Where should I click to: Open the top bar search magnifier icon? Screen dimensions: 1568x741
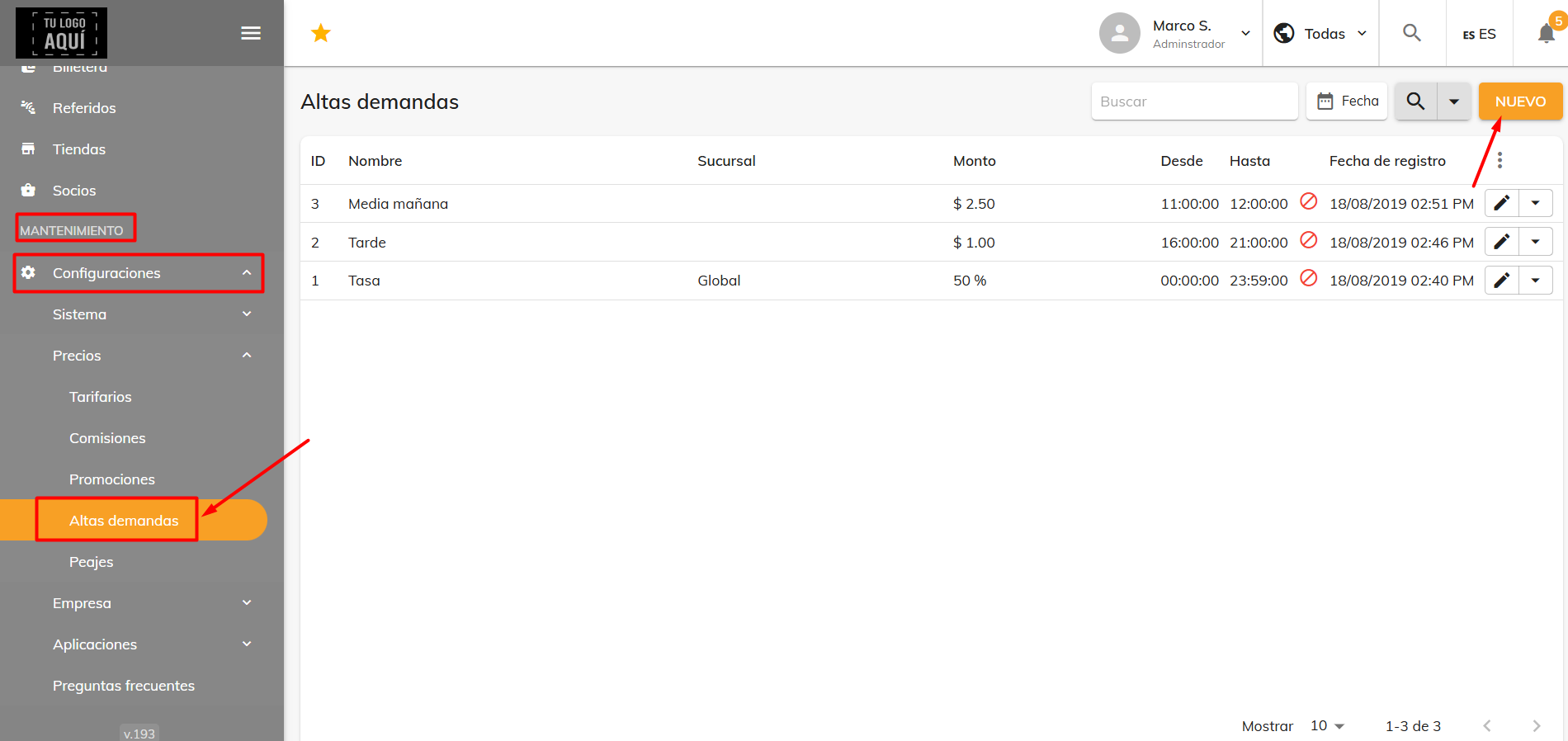(1412, 33)
